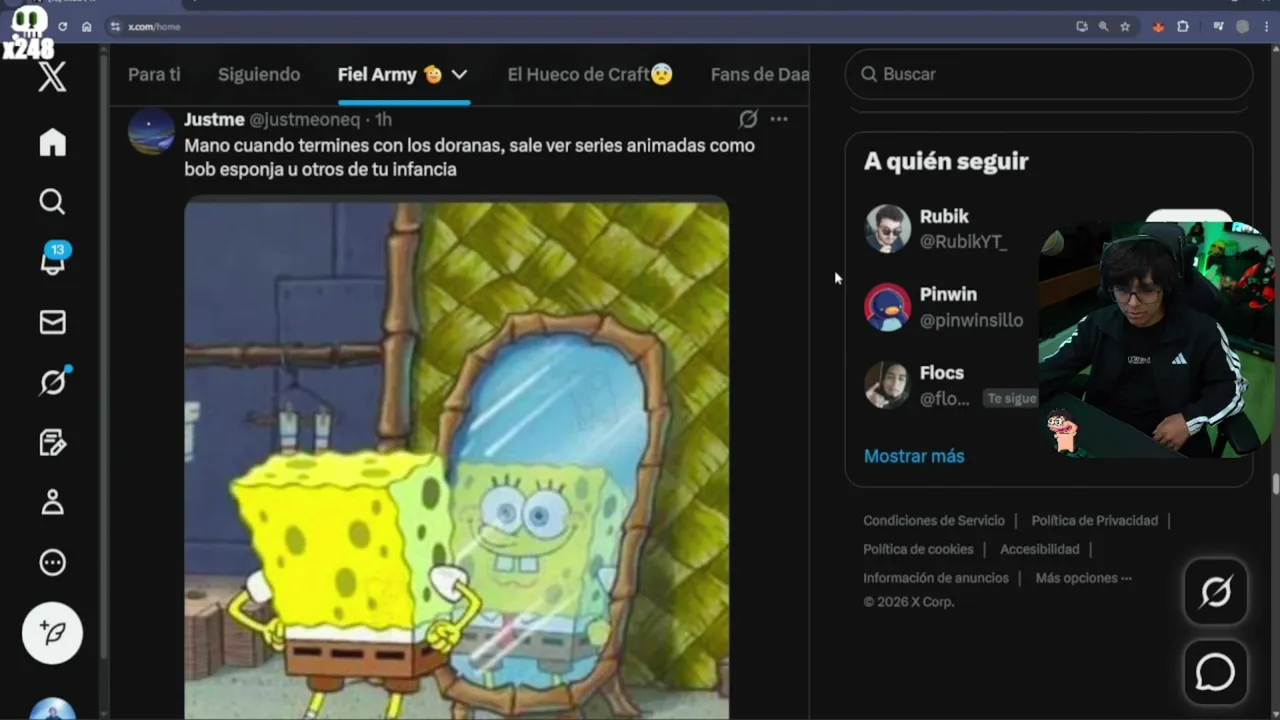Click the "A quién seguir" heading

[946, 161]
